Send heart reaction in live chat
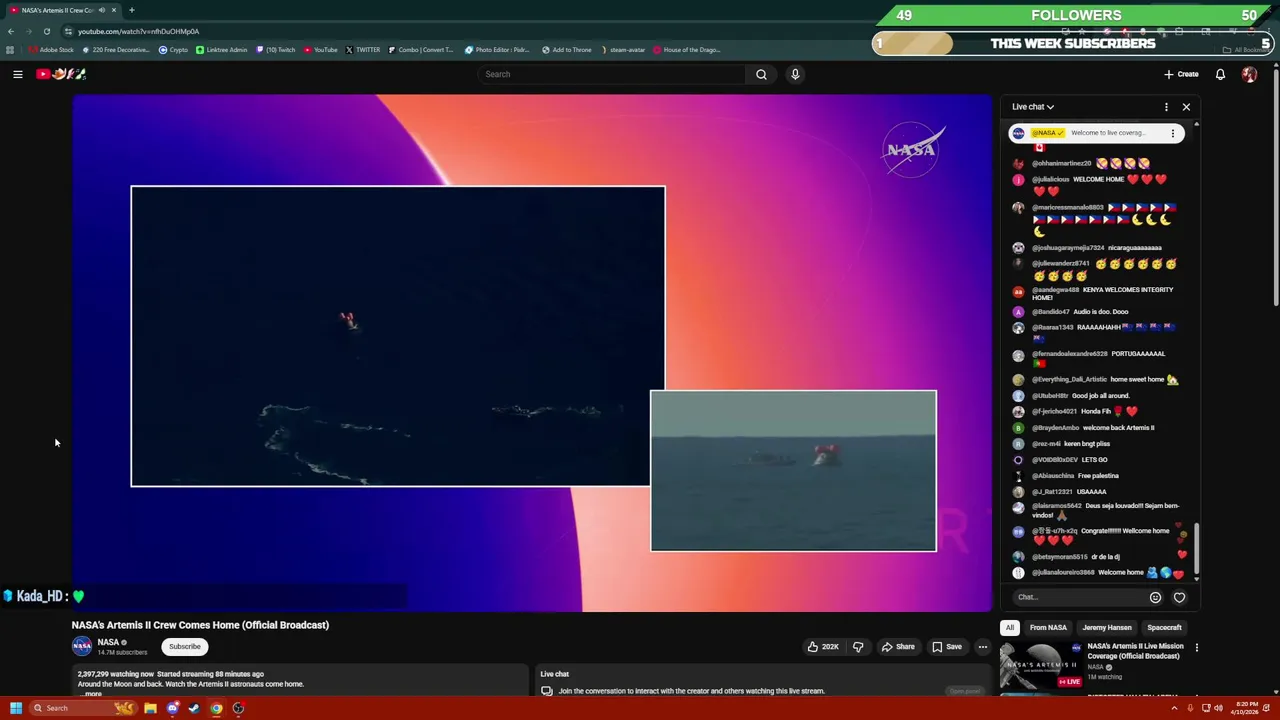This screenshot has width=1280, height=720. (x=1179, y=597)
